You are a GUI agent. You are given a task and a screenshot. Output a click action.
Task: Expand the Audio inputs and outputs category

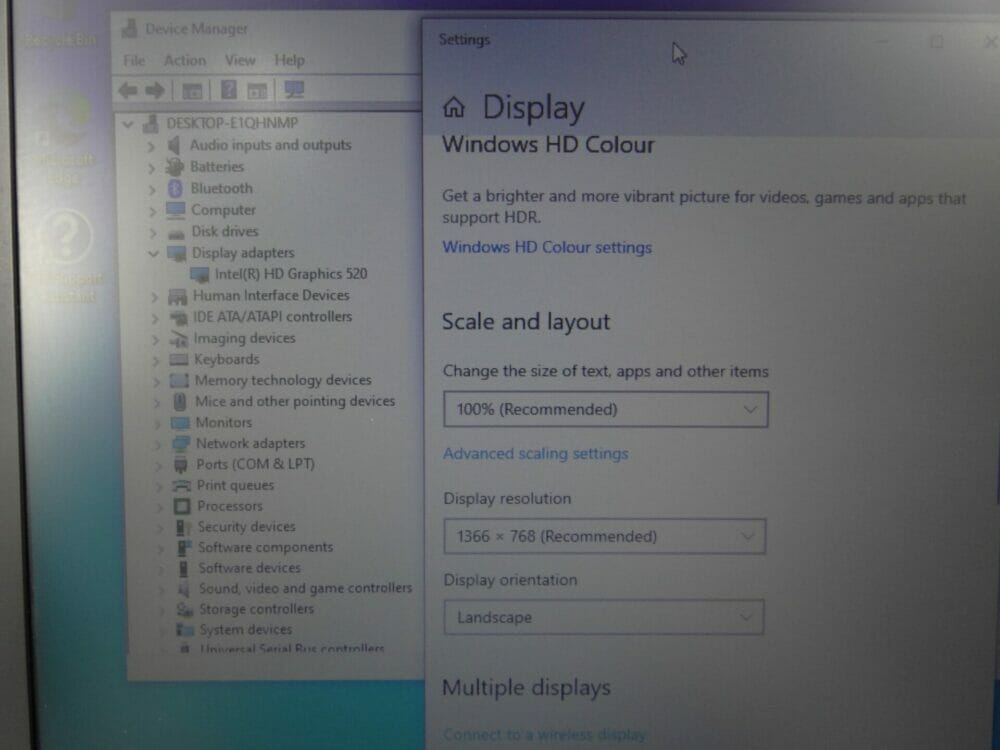[x=151, y=146]
